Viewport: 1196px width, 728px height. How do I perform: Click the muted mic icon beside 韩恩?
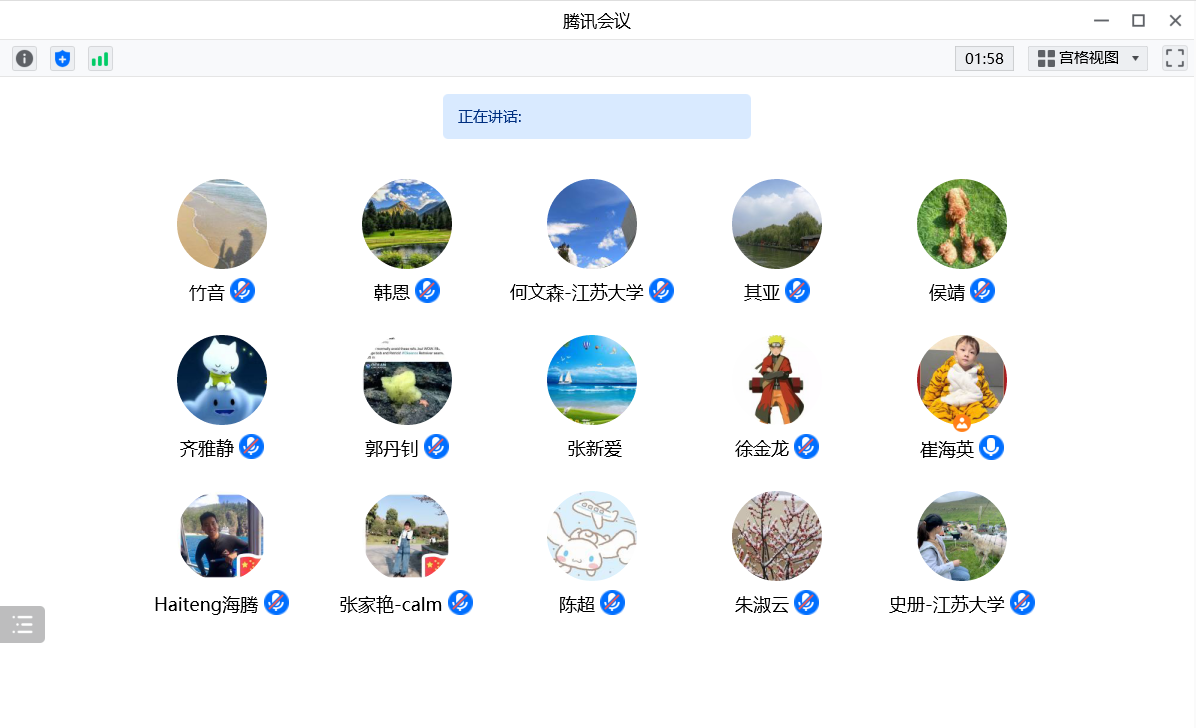pyautogui.click(x=428, y=291)
